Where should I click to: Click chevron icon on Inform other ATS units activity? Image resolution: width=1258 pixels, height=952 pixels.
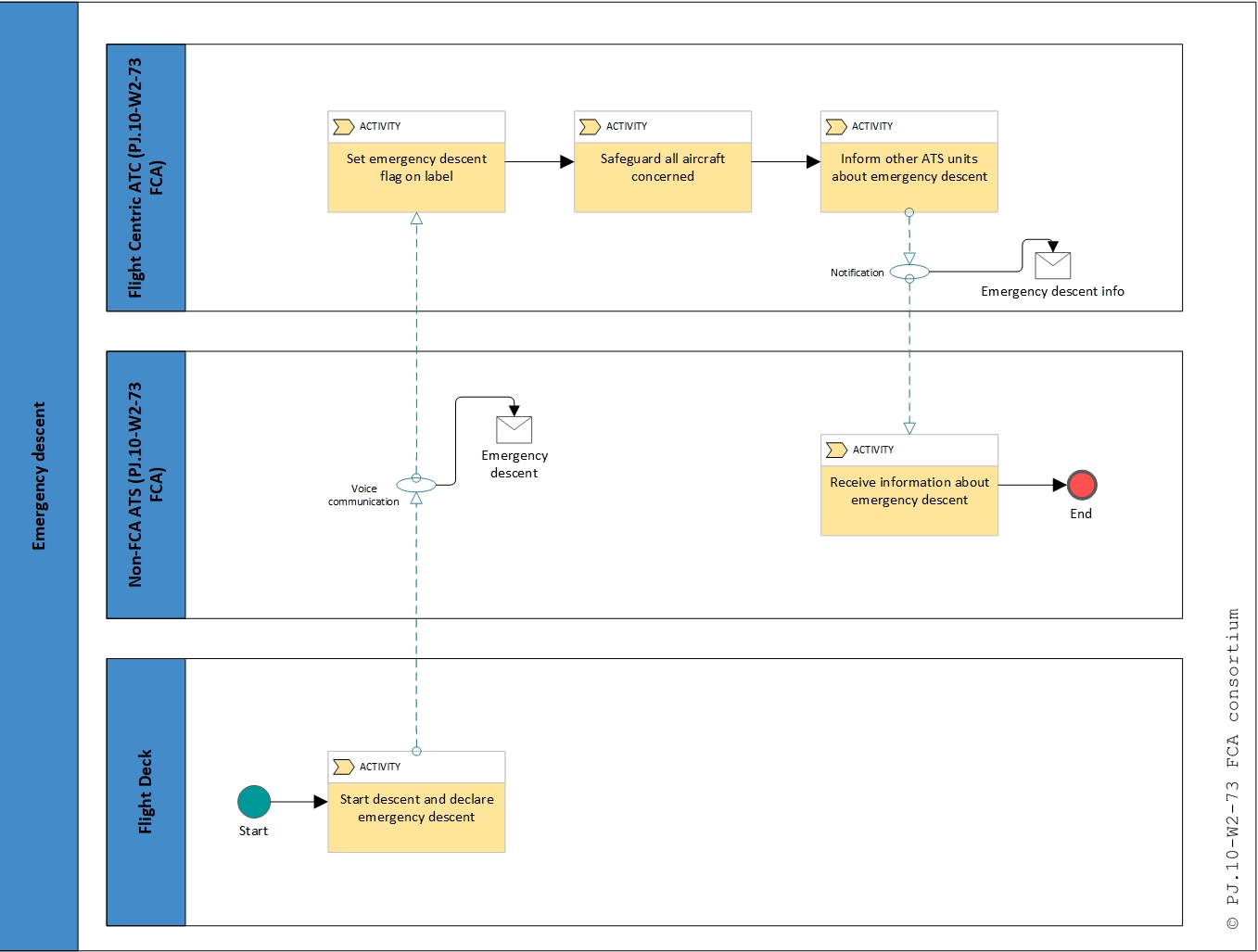pos(835,127)
